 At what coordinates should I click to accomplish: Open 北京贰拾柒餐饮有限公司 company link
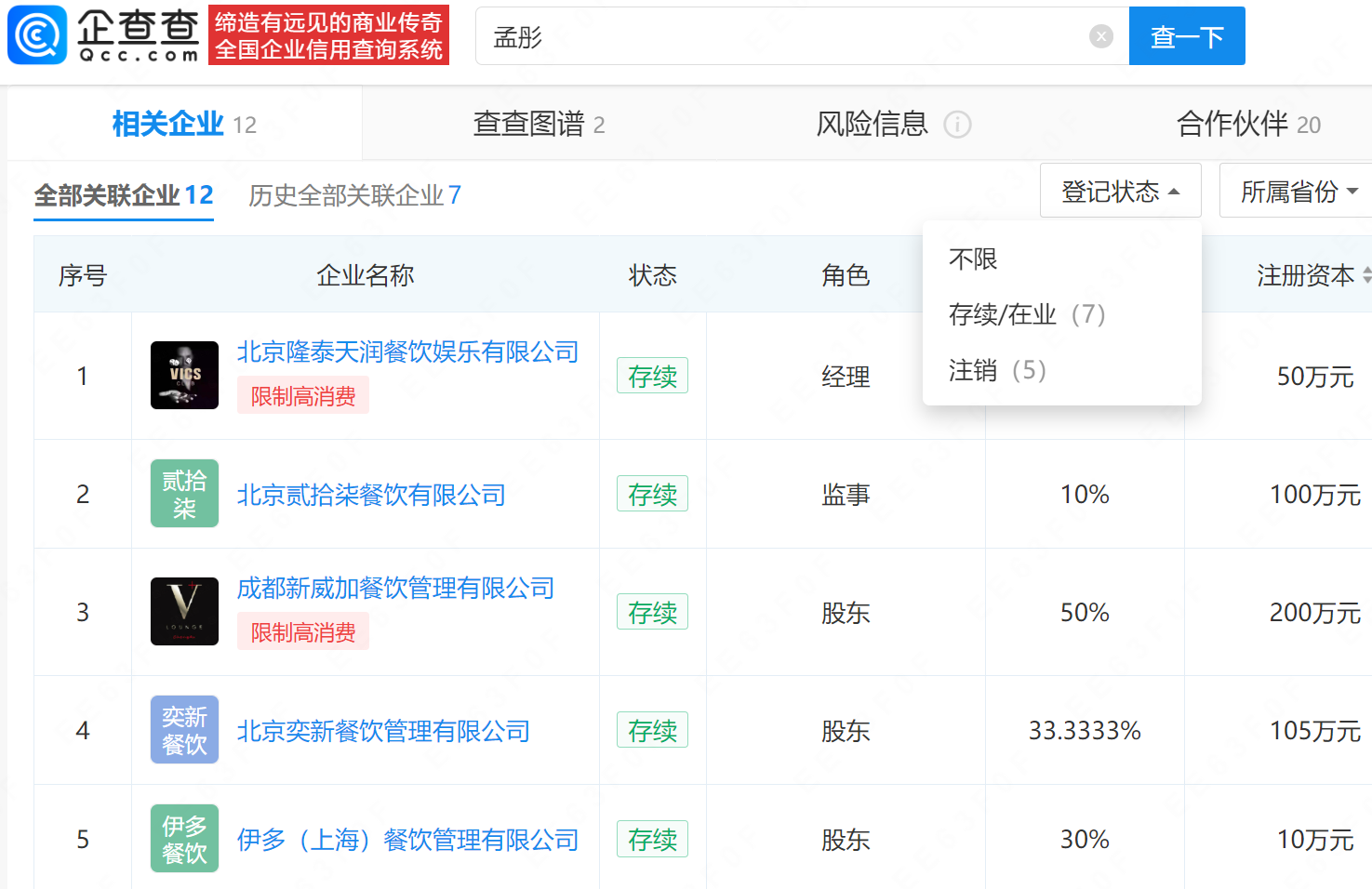point(371,495)
